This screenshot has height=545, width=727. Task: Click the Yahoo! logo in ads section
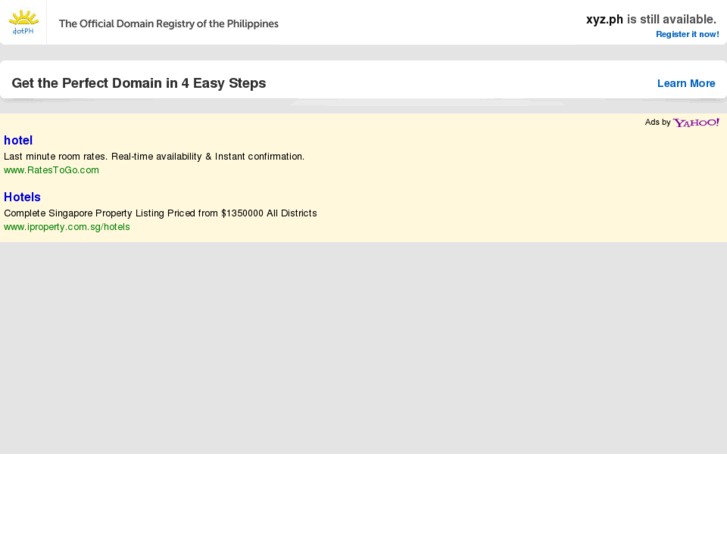point(696,122)
